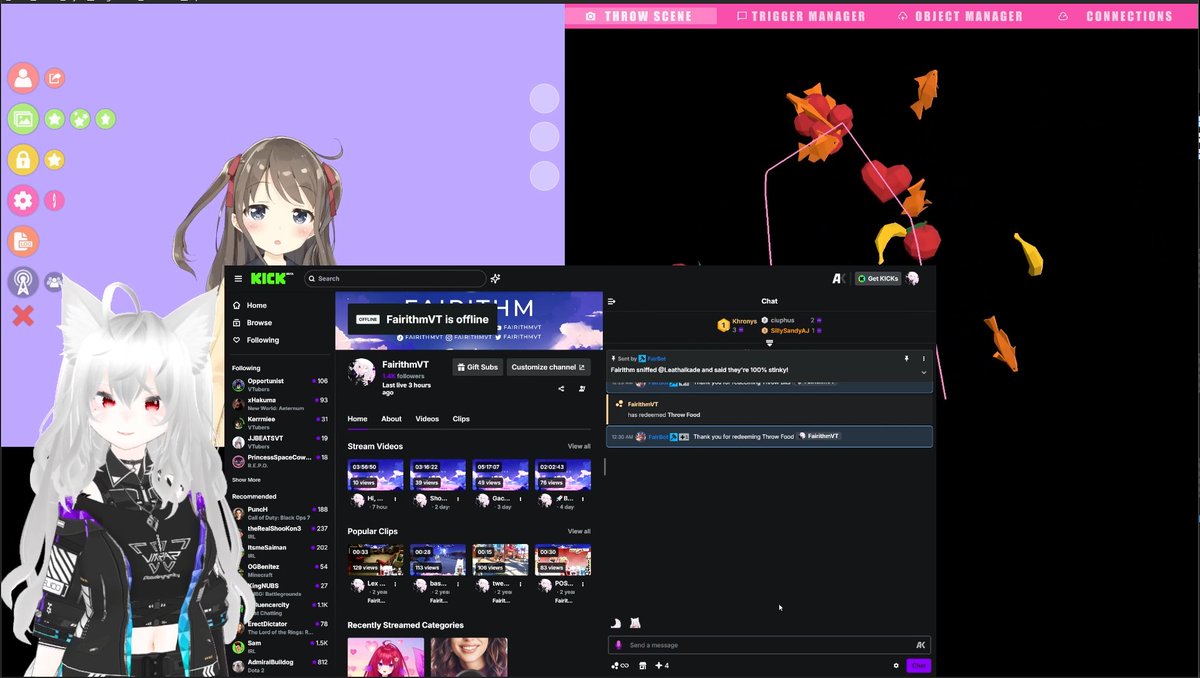Open avatar selection with the person icon
Image resolution: width=1200 pixels, height=678 pixels.
point(22,78)
